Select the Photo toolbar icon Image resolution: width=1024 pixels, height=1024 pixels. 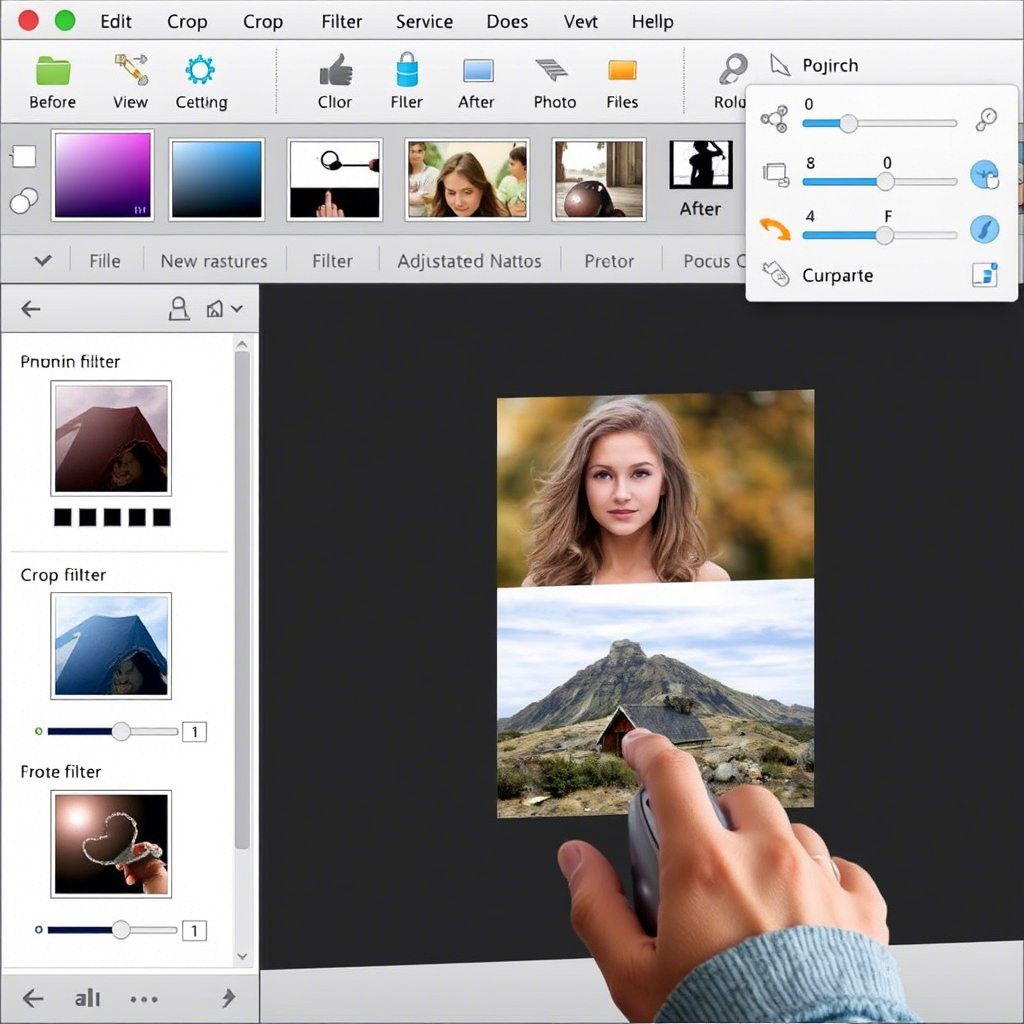[552, 70]
